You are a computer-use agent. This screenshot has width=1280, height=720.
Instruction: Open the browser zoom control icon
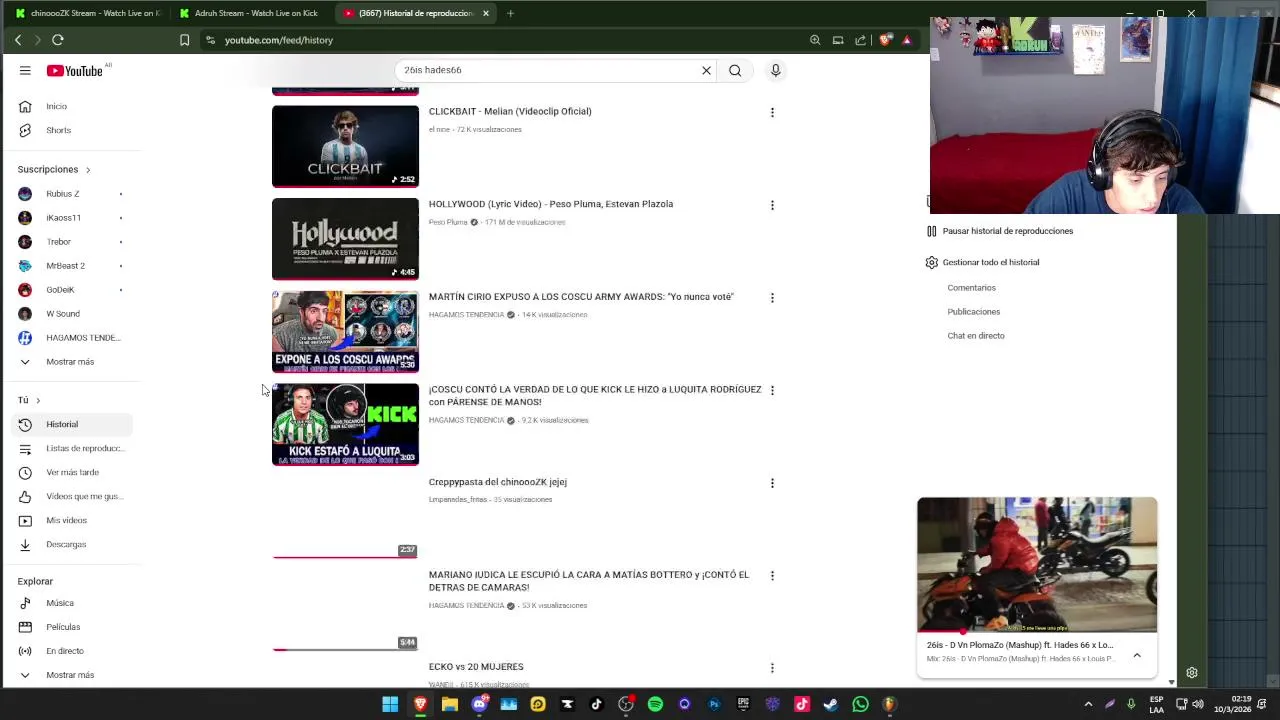[815, 40]
